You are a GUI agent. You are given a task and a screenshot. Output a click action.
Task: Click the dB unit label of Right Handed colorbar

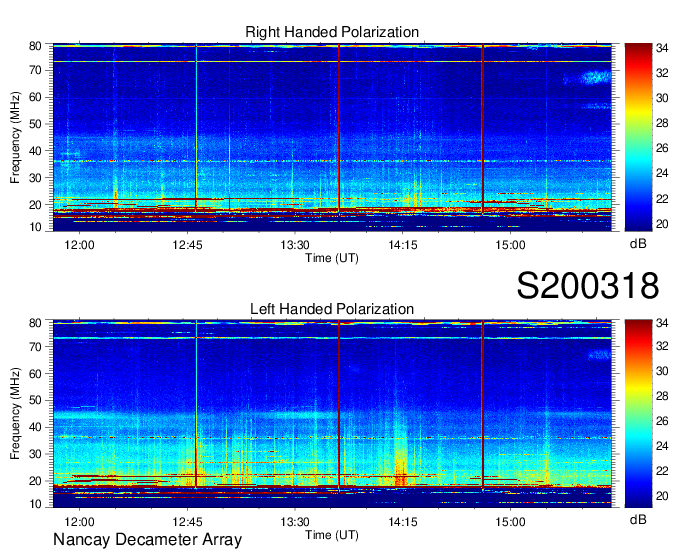[x=638, y=244]
